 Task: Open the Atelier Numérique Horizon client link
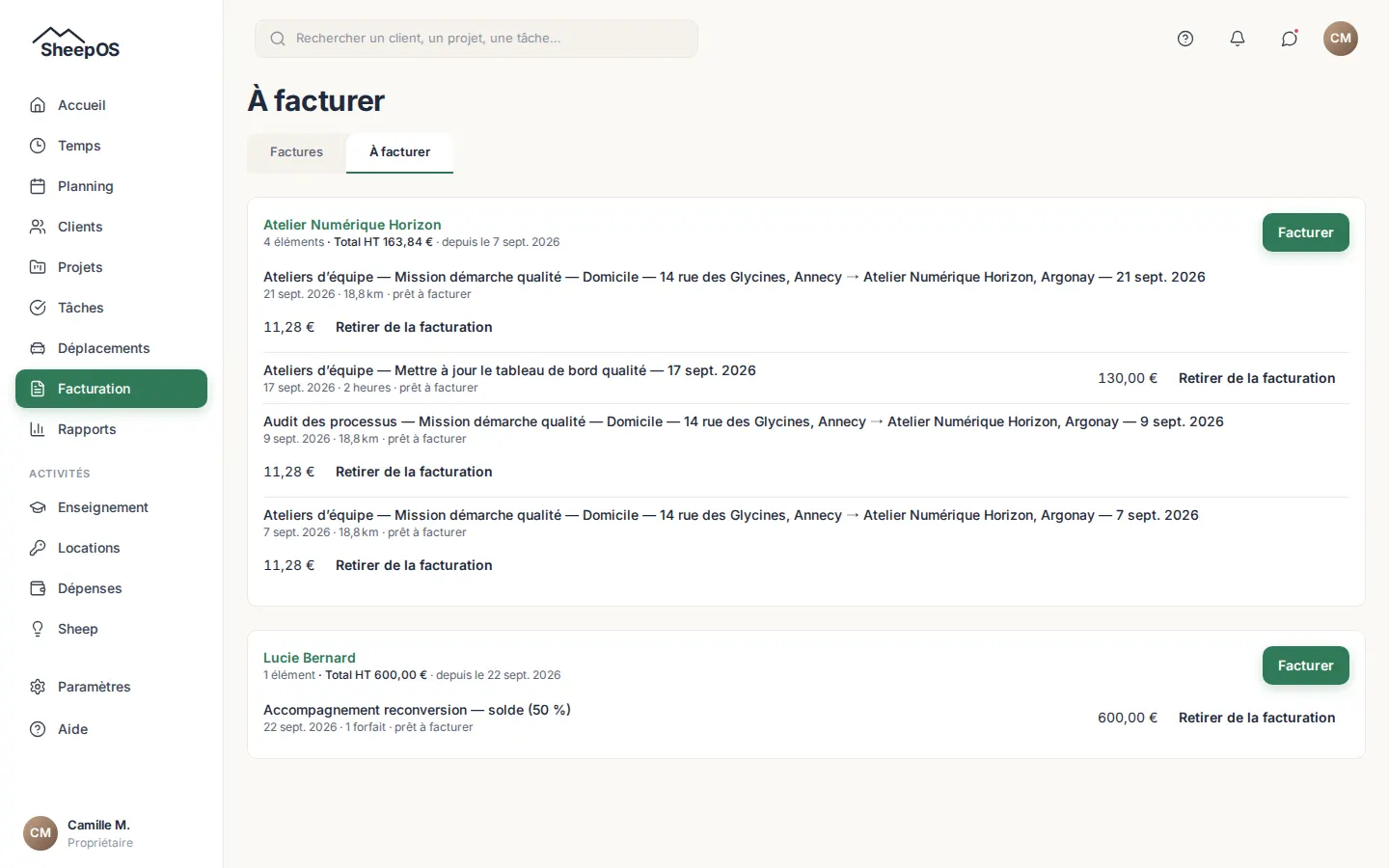click(352, 225)
